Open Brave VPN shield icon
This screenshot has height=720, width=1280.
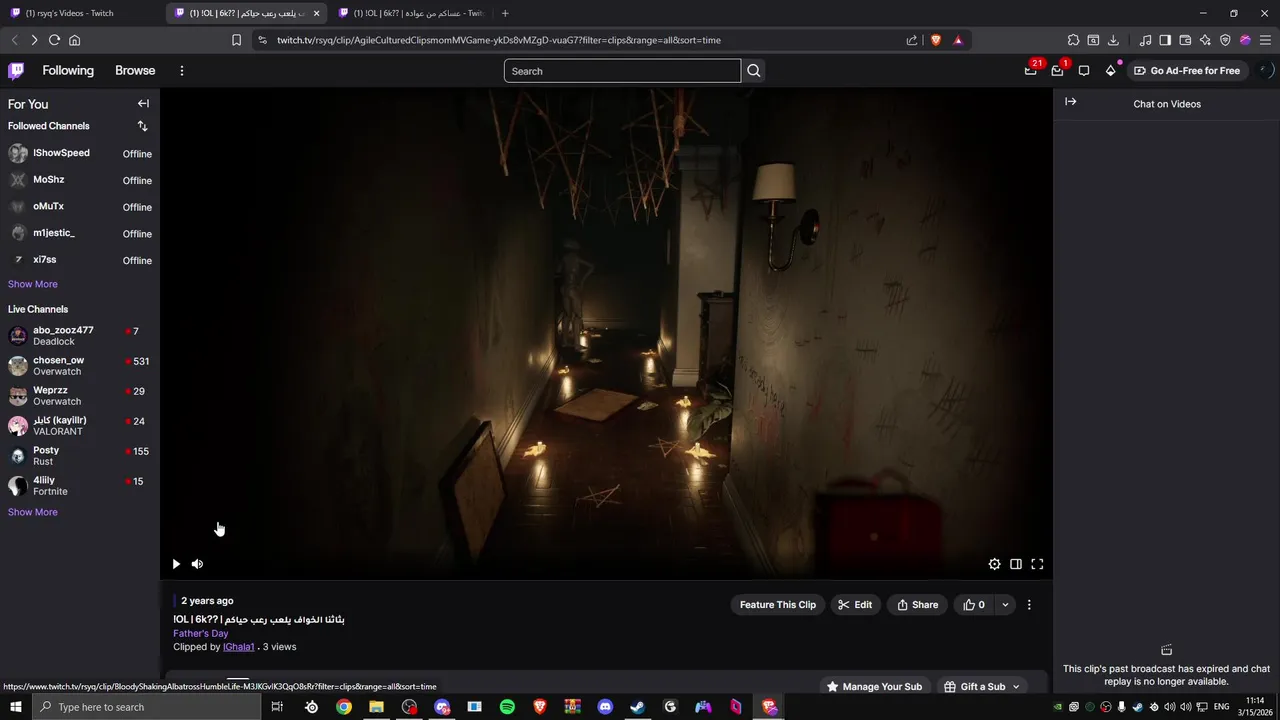click(1225, 40)
